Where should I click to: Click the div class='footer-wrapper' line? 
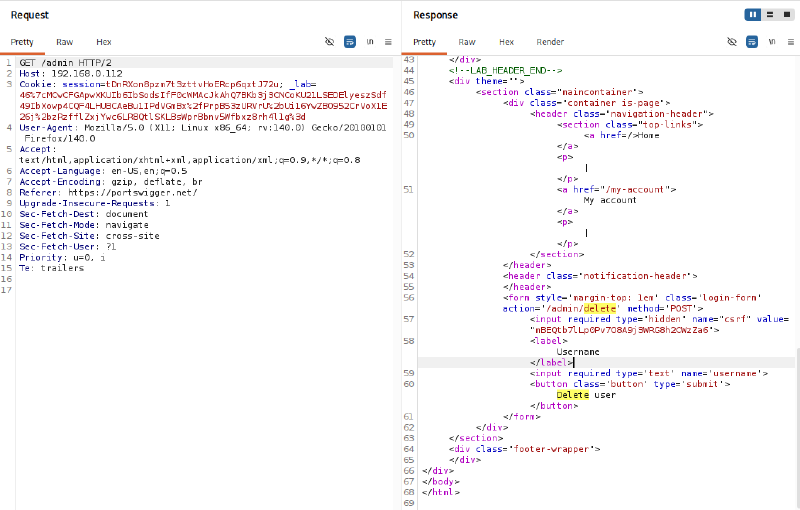tap(524, 449)
